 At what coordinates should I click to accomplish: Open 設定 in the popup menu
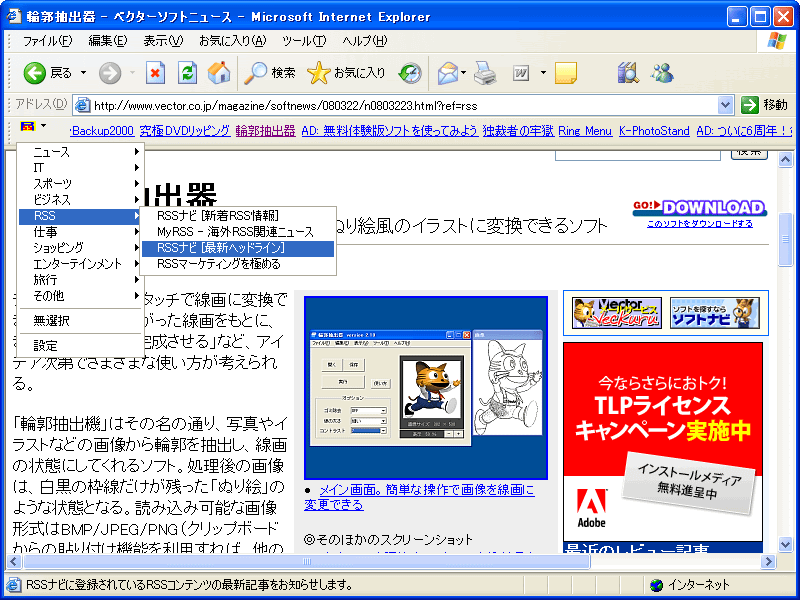(80, 346)
